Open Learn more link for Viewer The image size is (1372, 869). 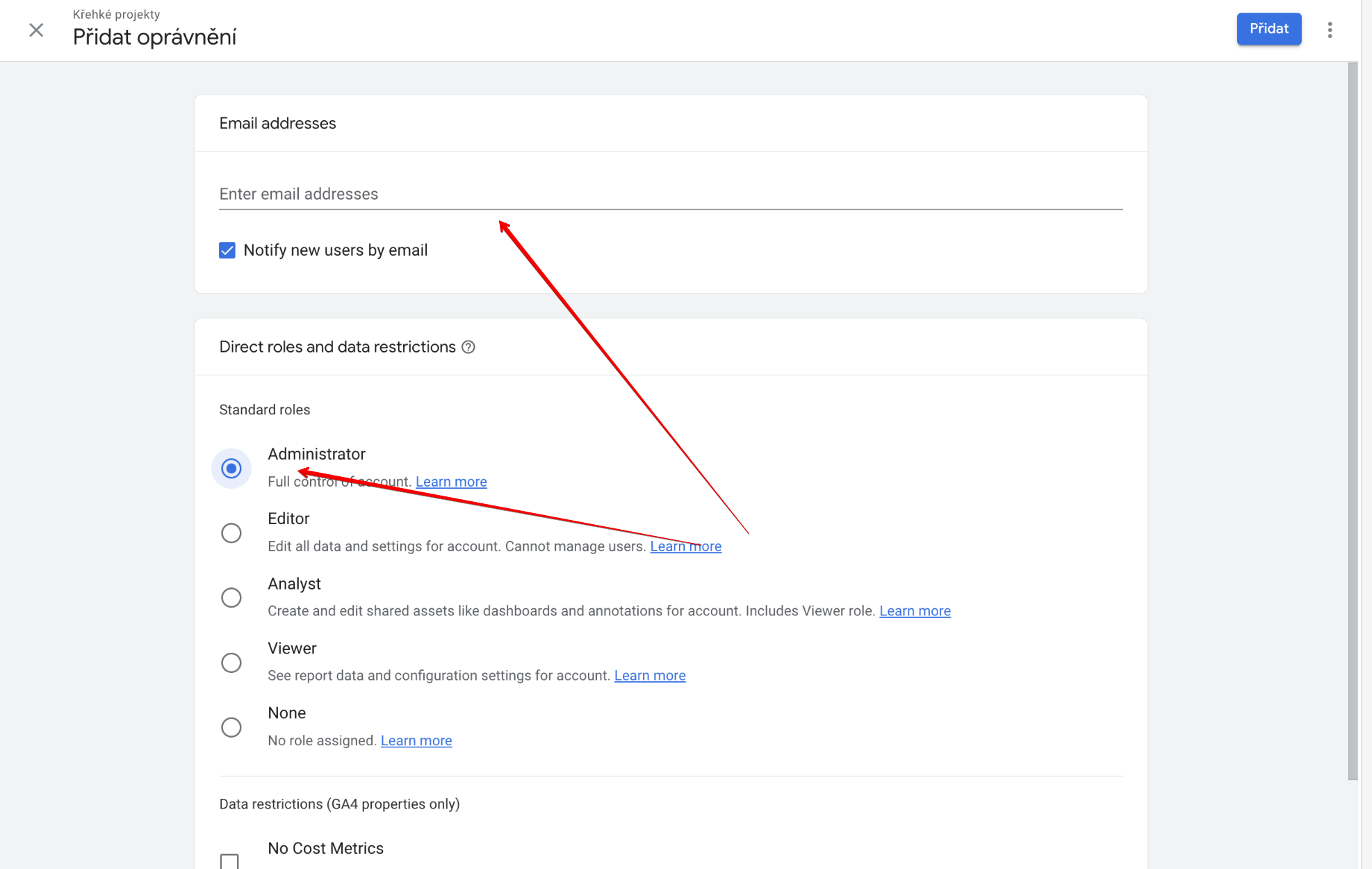[650, 676]
